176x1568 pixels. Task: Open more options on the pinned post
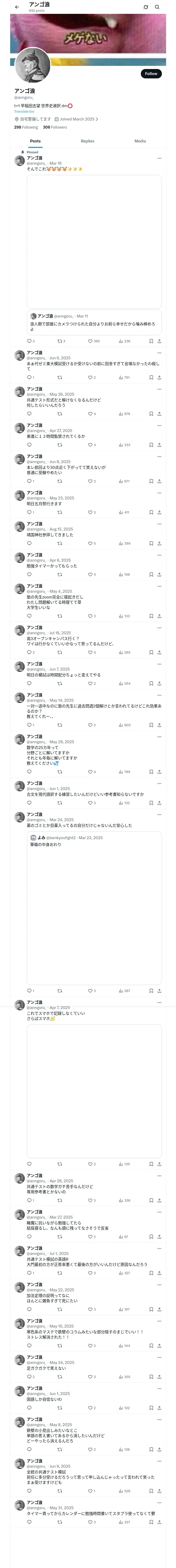pyautogui.click(x=159, y=158)
